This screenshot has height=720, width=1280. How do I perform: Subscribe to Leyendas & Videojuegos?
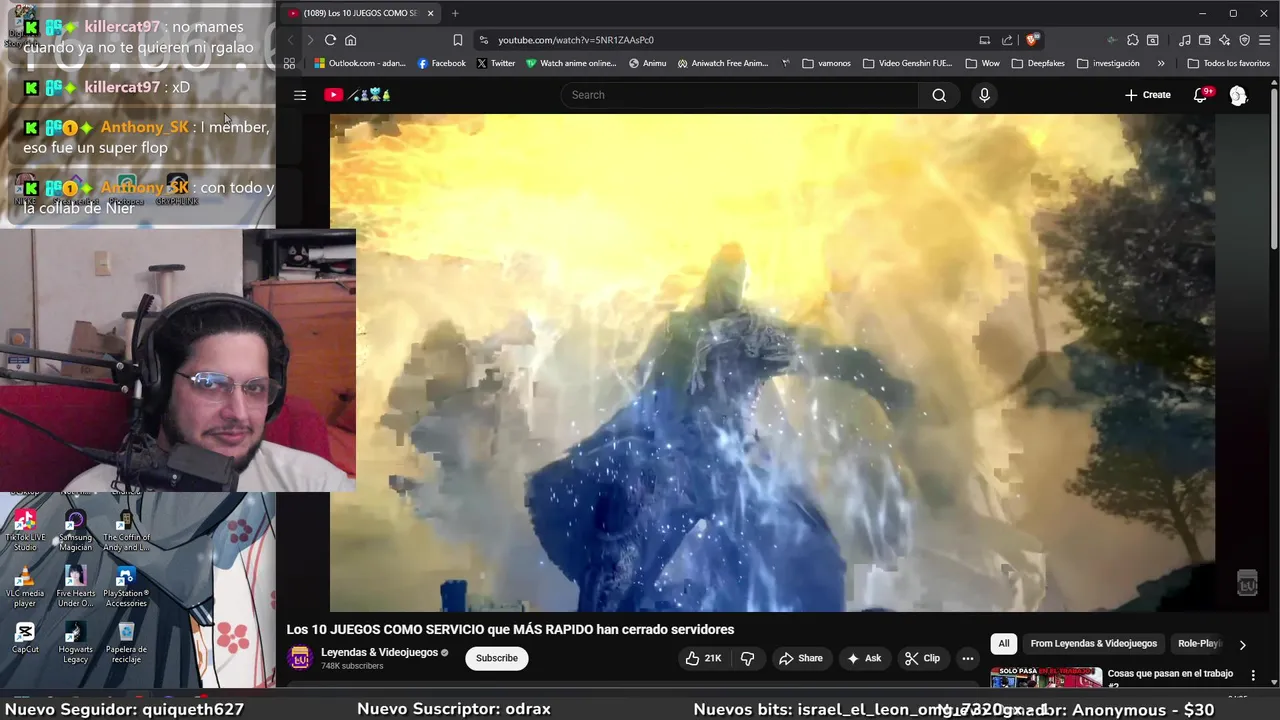point(497,658)
